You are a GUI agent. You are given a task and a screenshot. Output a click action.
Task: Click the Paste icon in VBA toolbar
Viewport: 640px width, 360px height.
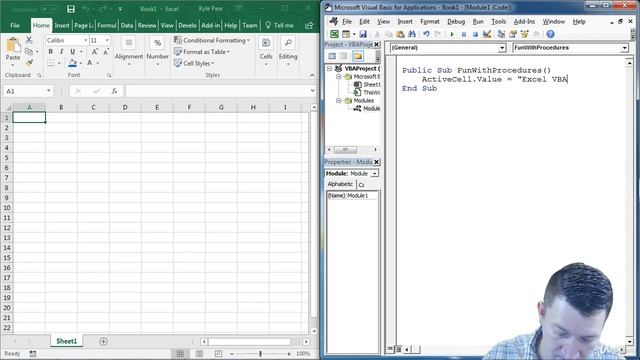pos(400,34)
